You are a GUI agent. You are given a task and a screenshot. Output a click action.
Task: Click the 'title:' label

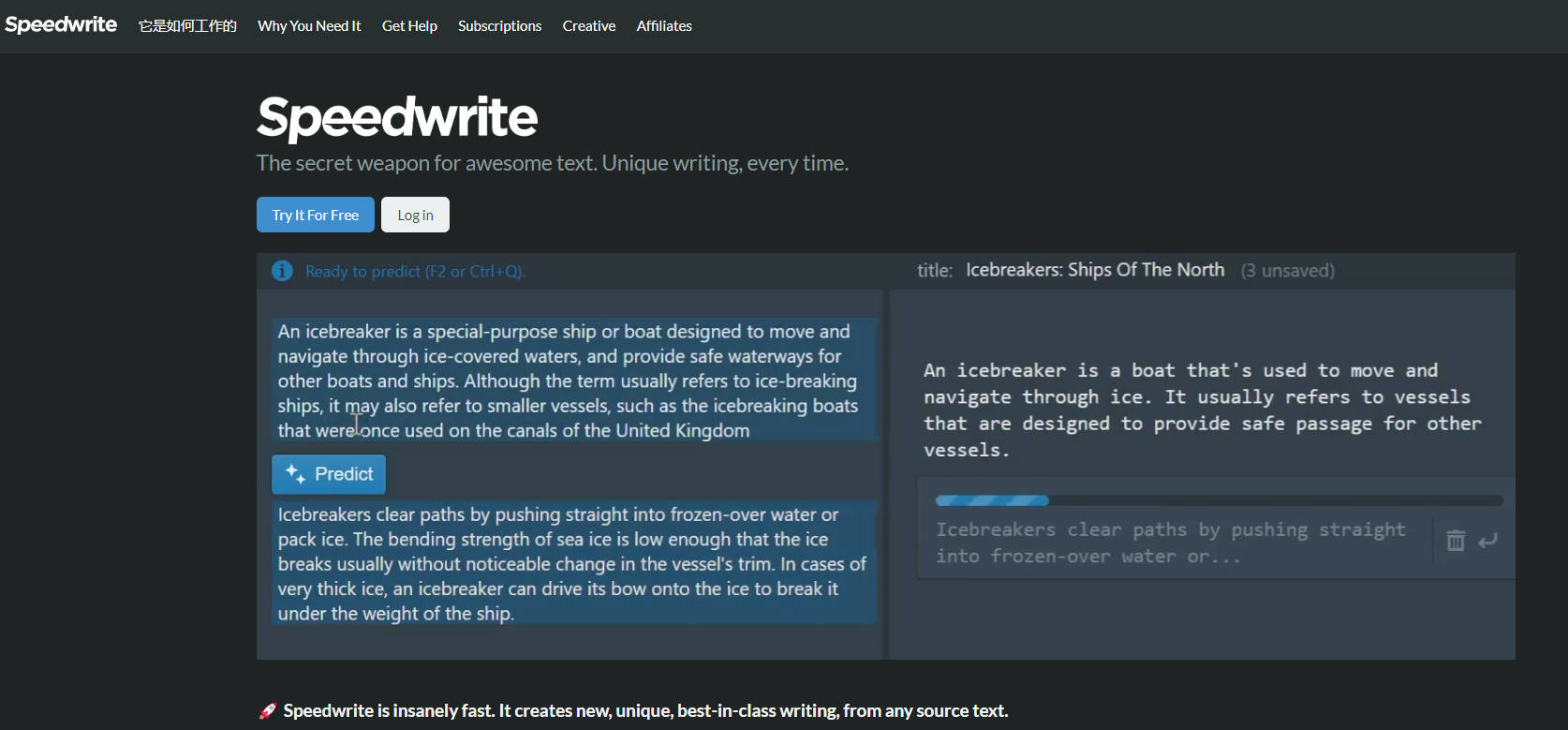935,271
